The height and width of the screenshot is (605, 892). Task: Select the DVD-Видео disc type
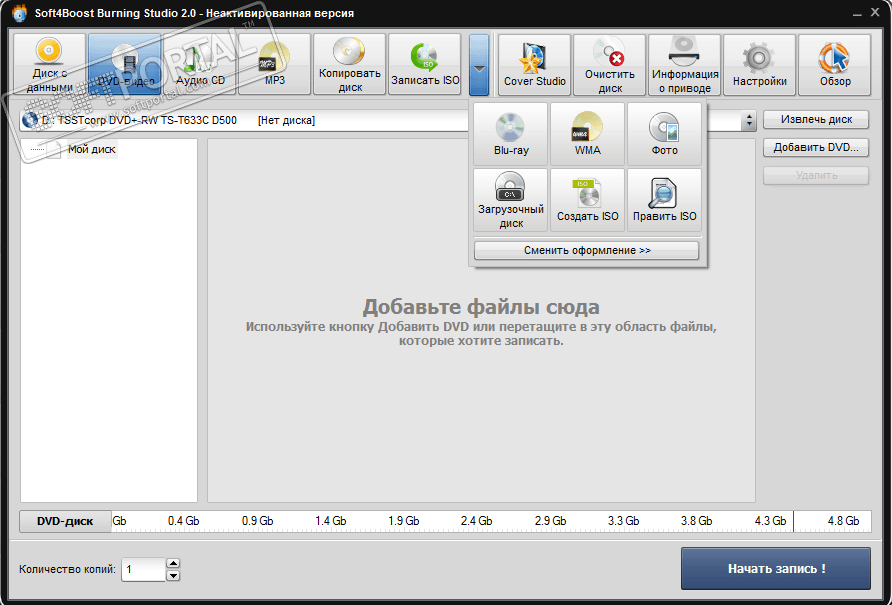(x=125, y=64)
